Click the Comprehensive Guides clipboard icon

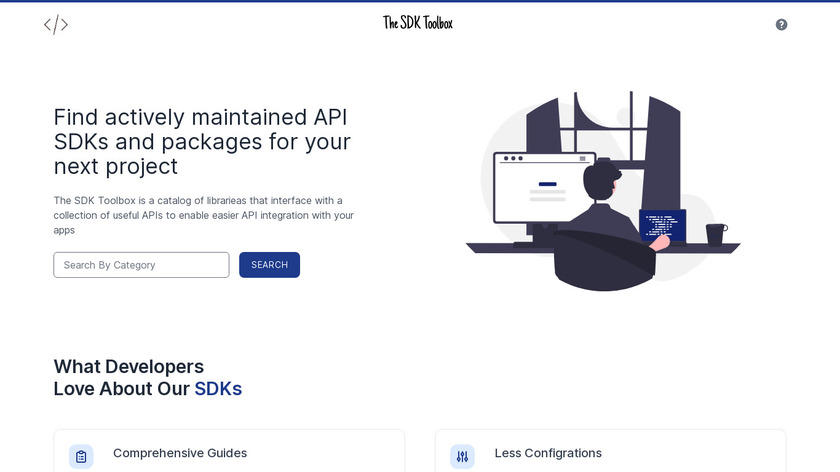(81, 456)
